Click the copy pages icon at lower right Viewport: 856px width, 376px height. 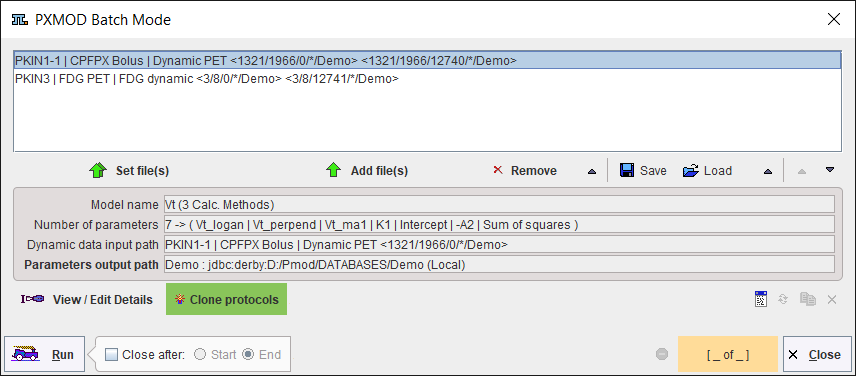(807, 299)
